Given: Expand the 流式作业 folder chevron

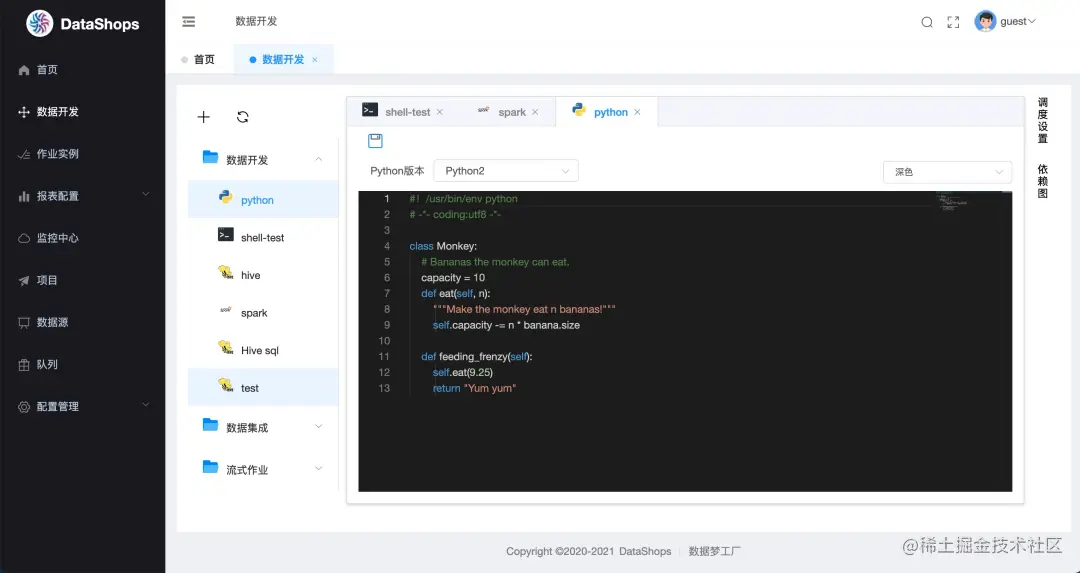Looking at the screenshot, I should (x=318, y=468).
